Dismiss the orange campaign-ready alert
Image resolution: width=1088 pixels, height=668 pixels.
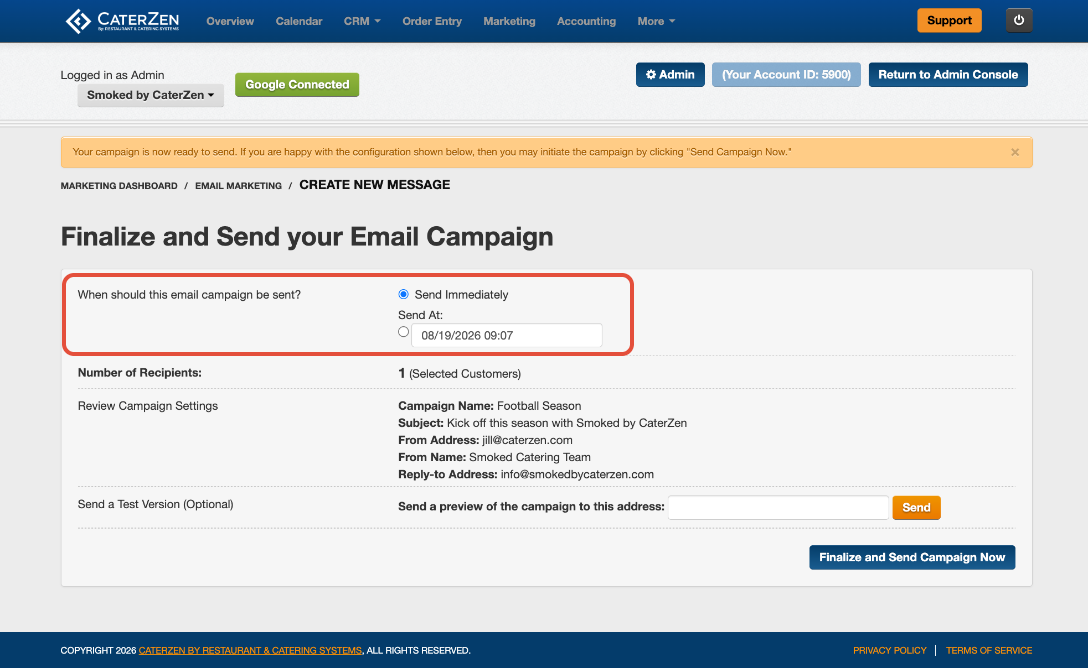(1014, 152)
